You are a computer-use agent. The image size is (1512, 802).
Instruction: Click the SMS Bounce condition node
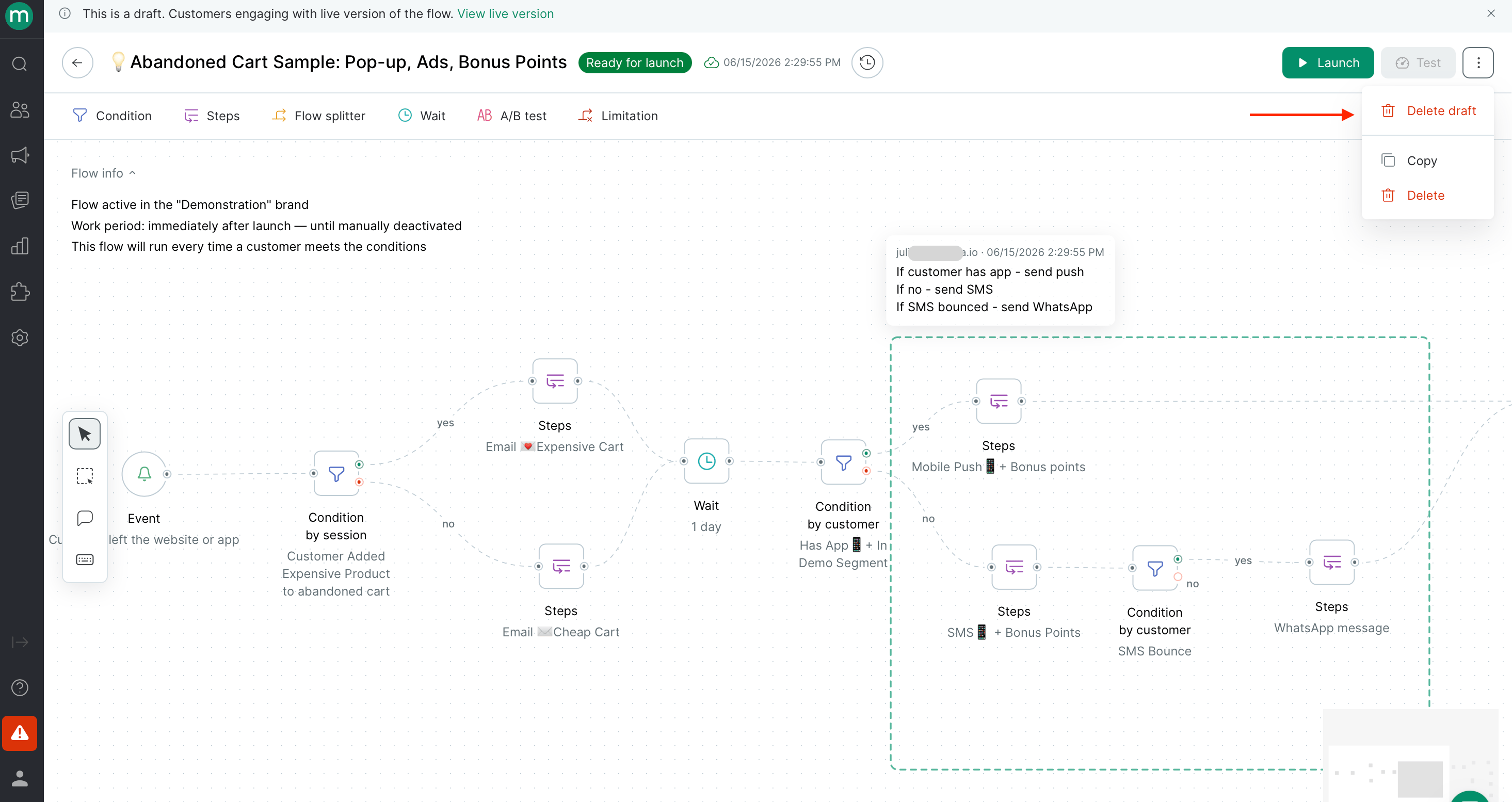point(1154,568)
